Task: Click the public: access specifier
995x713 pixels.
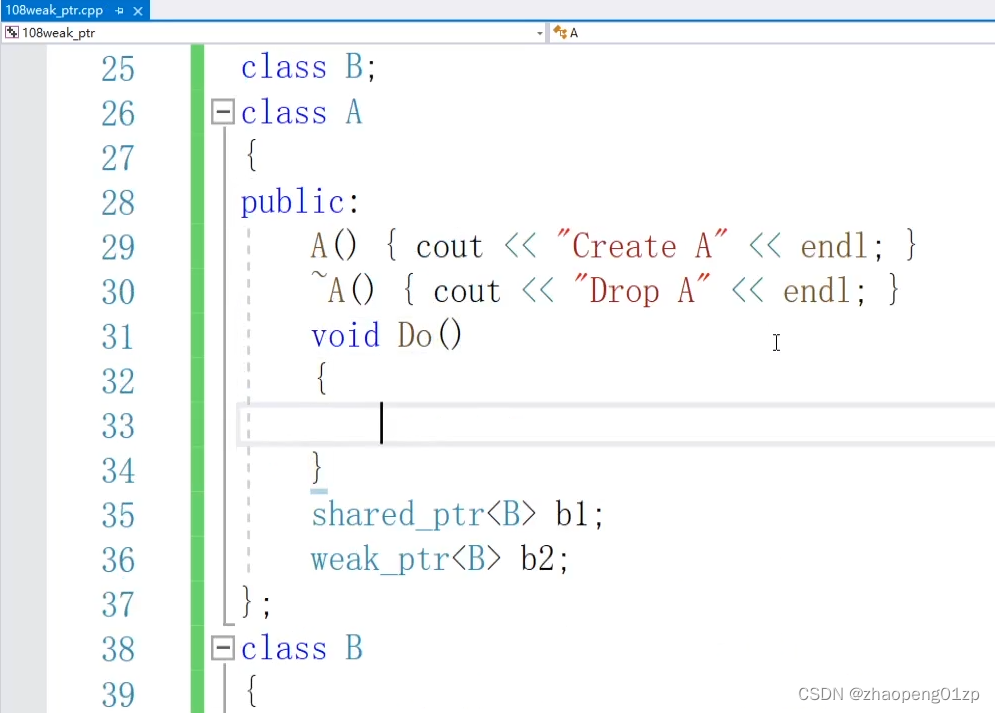Action: 300,202
